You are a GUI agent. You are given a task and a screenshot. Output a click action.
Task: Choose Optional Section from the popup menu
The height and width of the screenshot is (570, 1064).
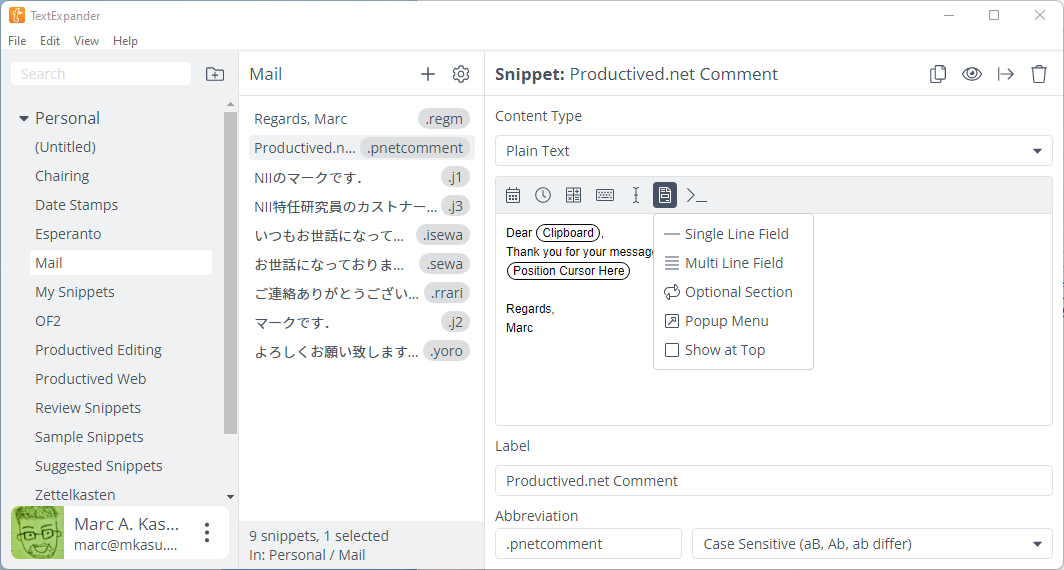(738, 292)
